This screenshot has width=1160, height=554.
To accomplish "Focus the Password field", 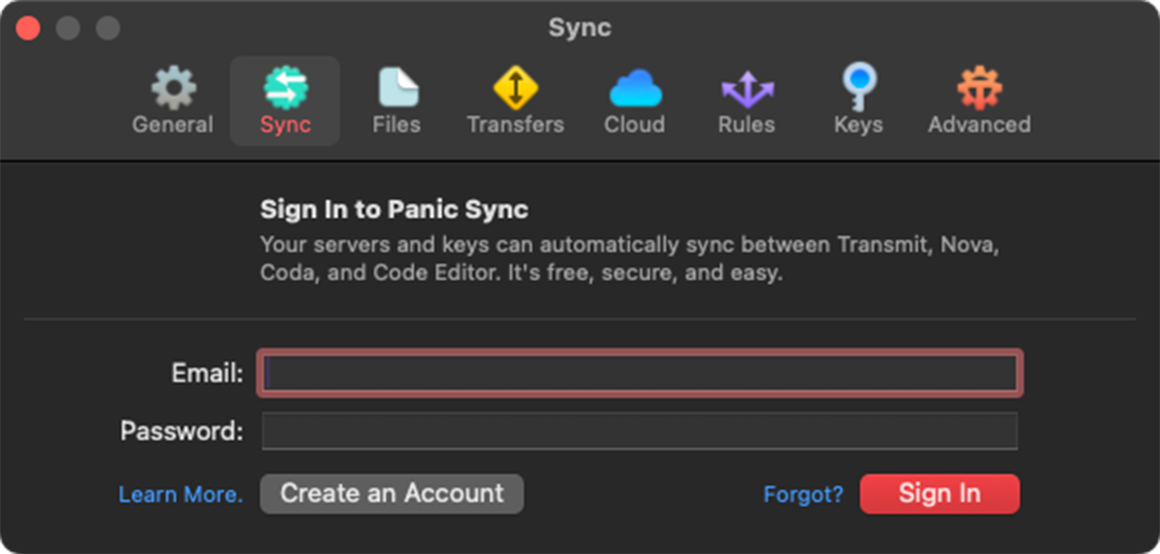I will click(x=640, y=430).
